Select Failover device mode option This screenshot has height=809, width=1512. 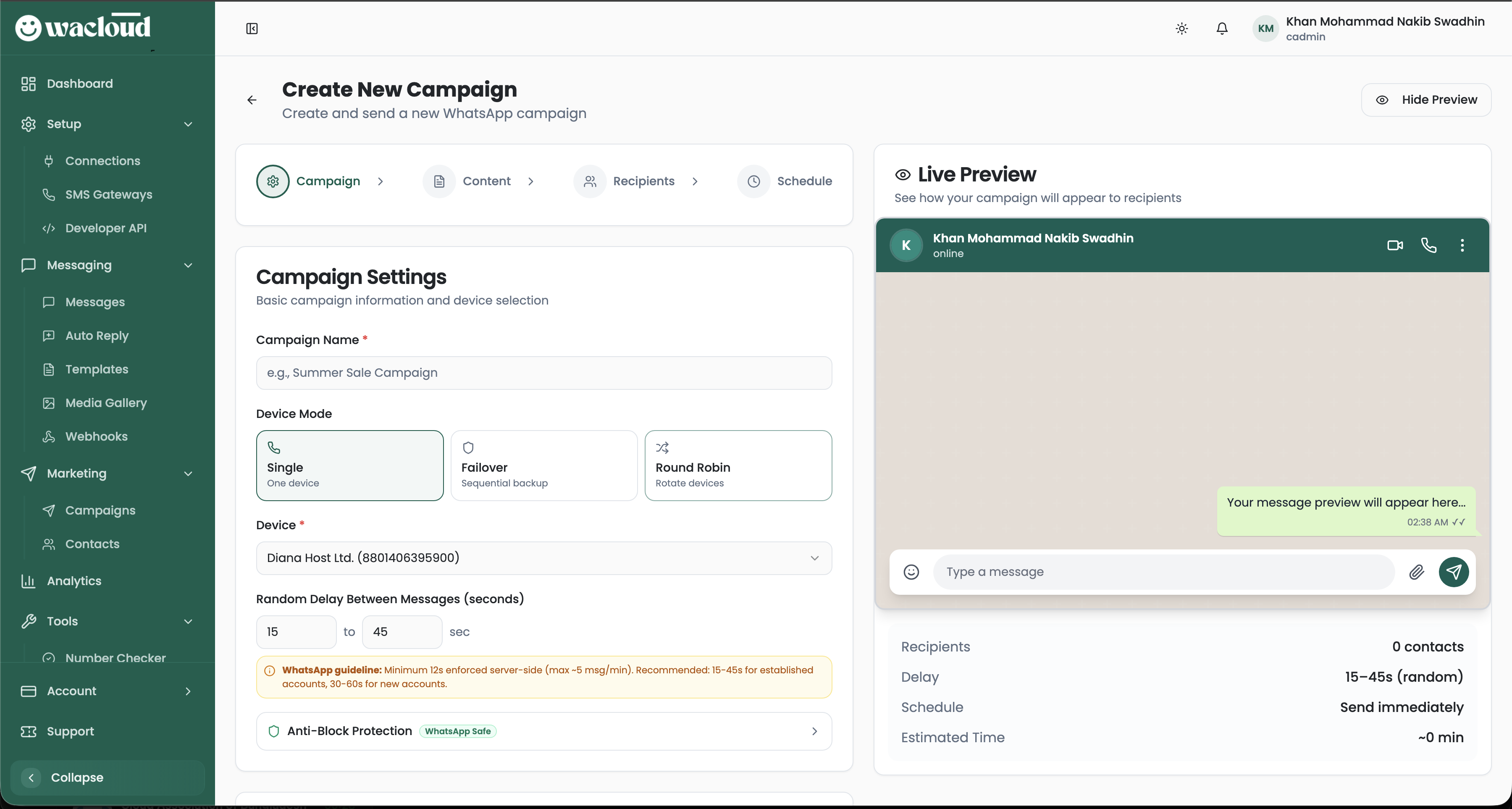(x=543, y=465)
